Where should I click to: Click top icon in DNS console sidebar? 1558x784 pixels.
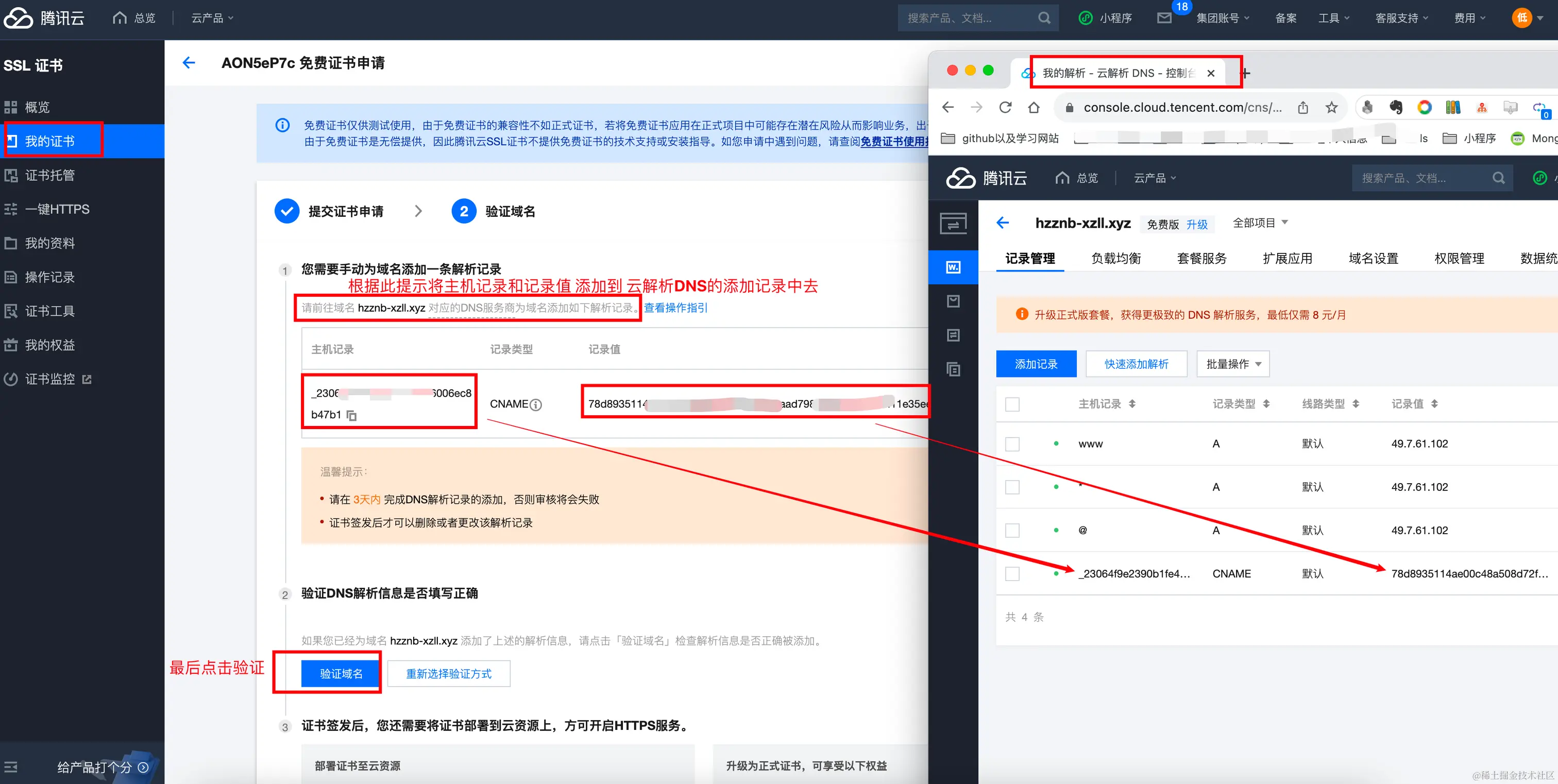953,224
